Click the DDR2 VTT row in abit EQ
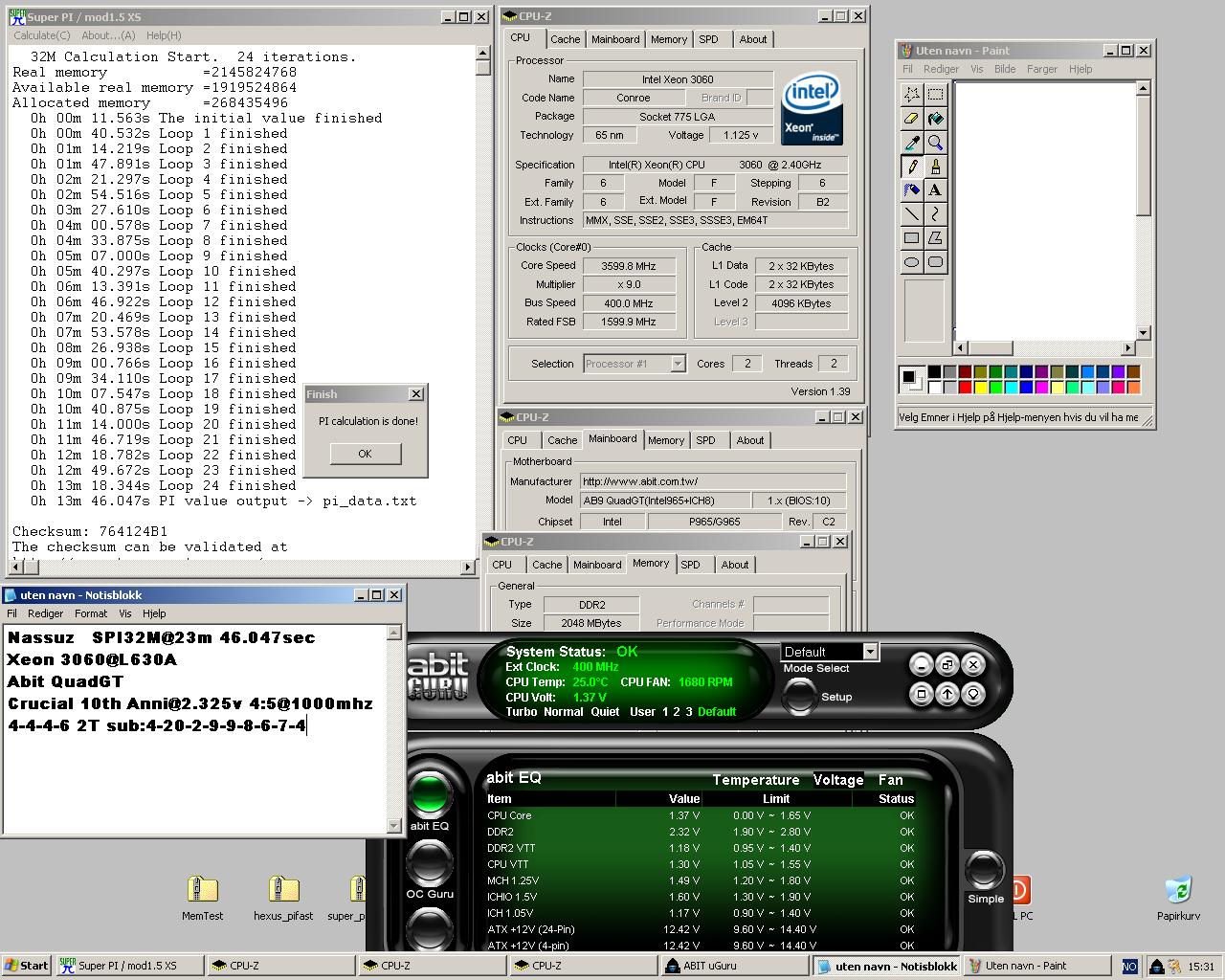1225x980 pixels. pyautogui.click(x=701, y=849)
